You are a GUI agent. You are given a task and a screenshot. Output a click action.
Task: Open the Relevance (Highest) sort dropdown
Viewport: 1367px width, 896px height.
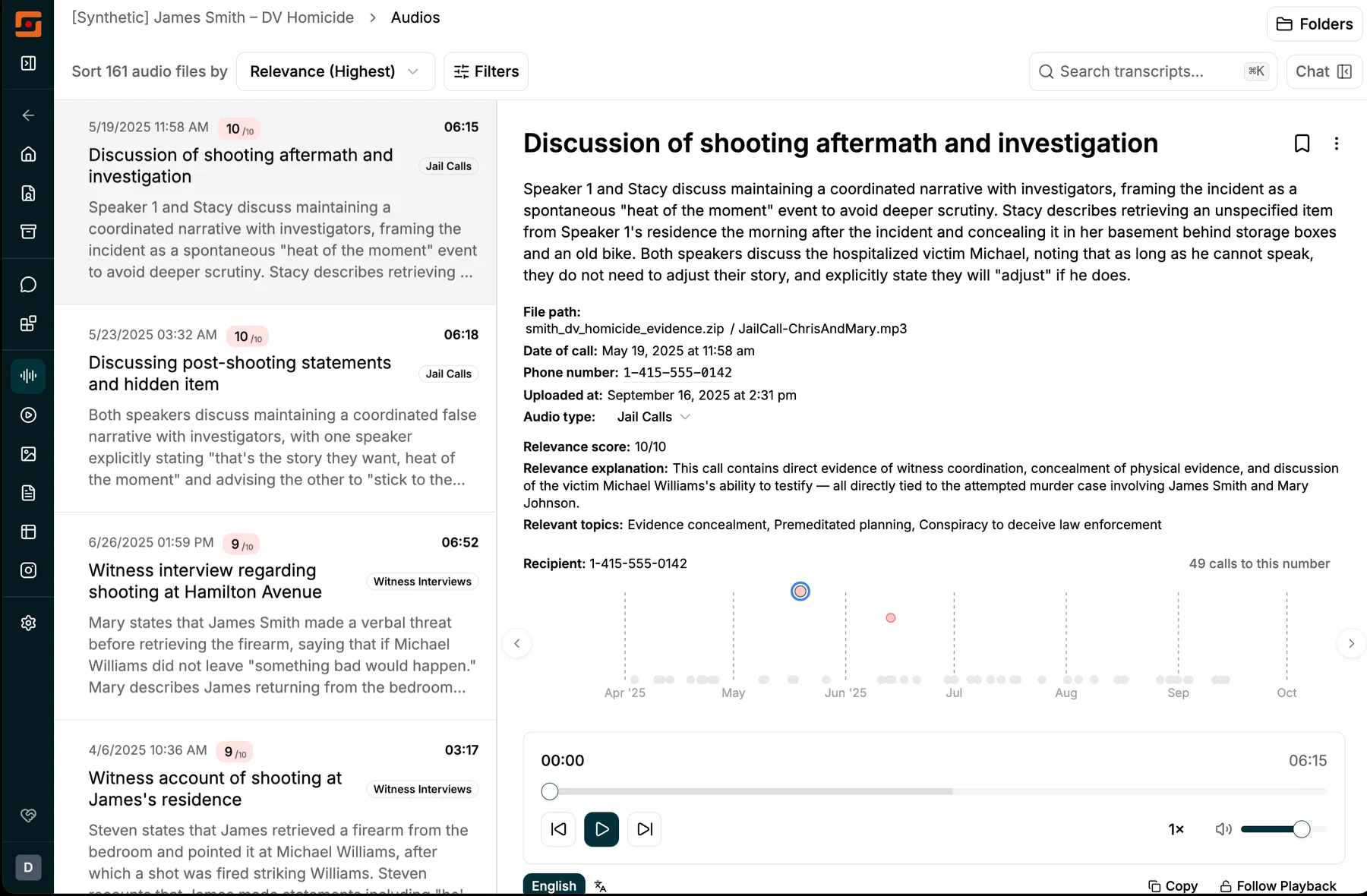click(x=336, y=71)
